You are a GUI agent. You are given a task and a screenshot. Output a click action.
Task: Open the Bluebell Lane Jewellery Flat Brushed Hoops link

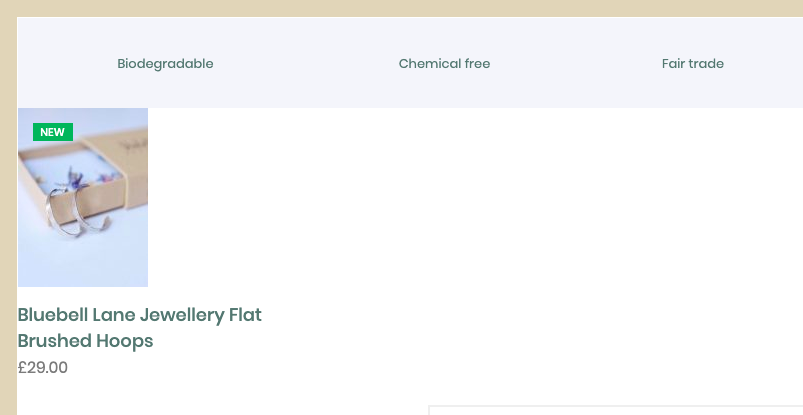point(139,328)
